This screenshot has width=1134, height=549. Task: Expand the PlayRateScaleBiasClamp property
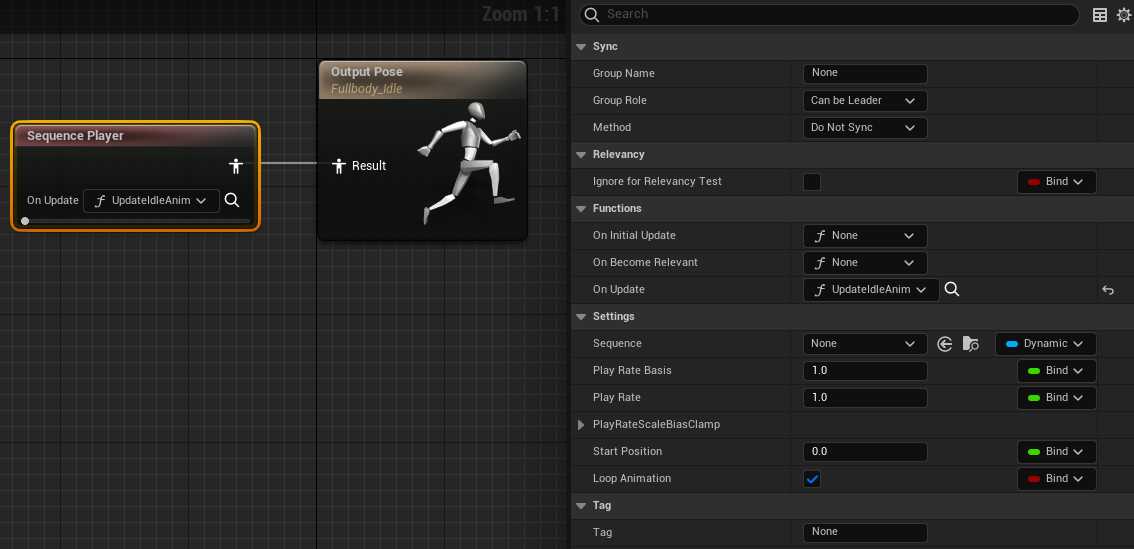pyautogui.click(x=582, y=425)
